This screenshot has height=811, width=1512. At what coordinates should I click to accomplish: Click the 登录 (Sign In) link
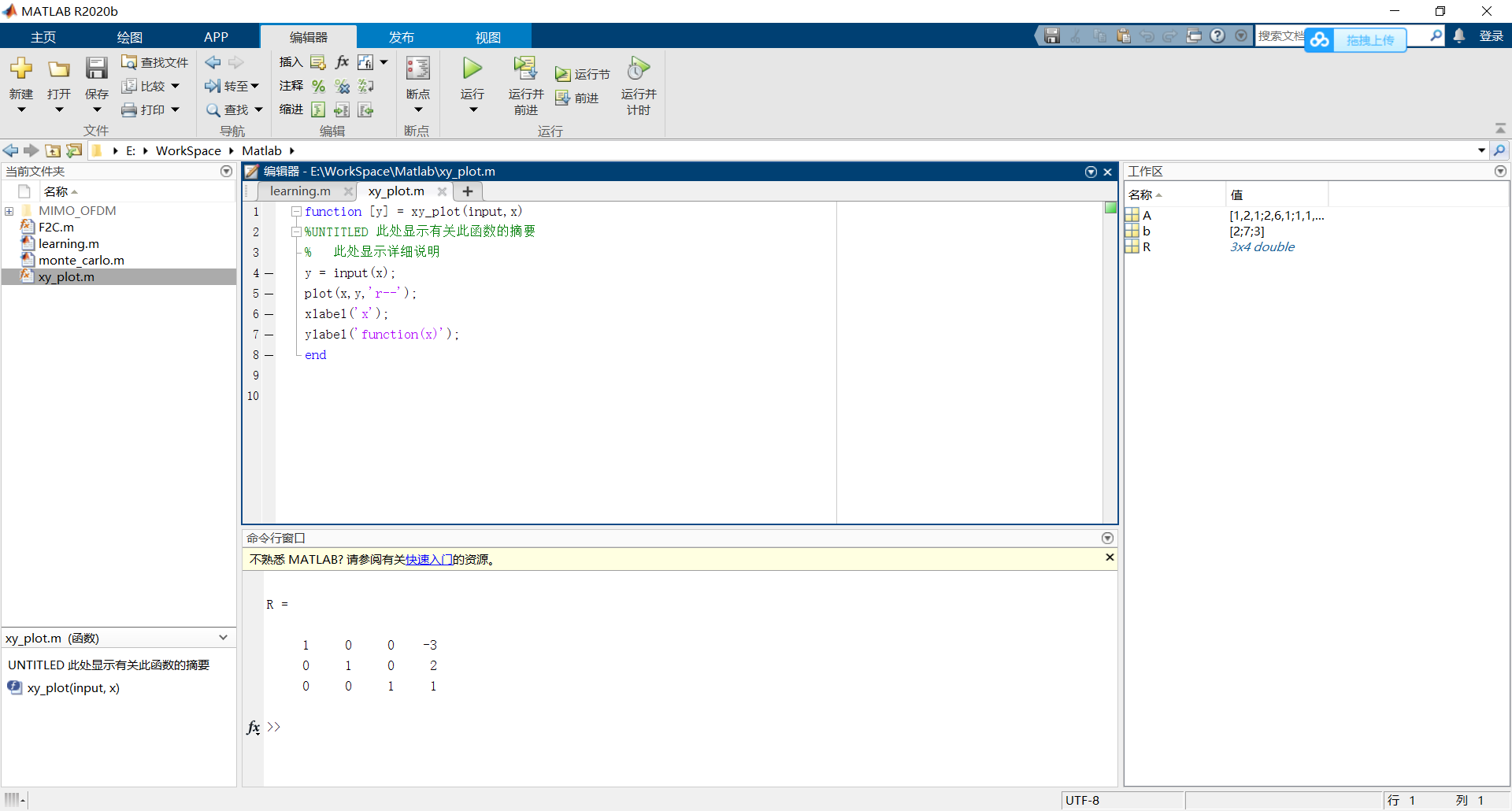[1492, 36]
